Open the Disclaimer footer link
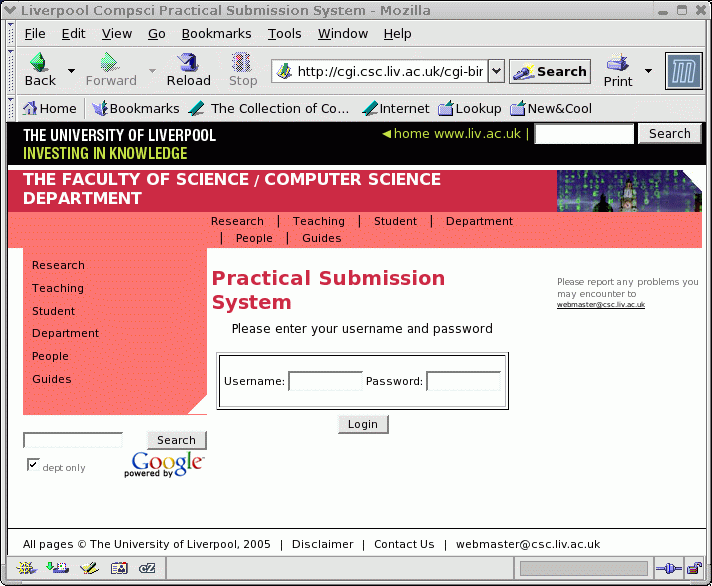 tap(322, 544)
